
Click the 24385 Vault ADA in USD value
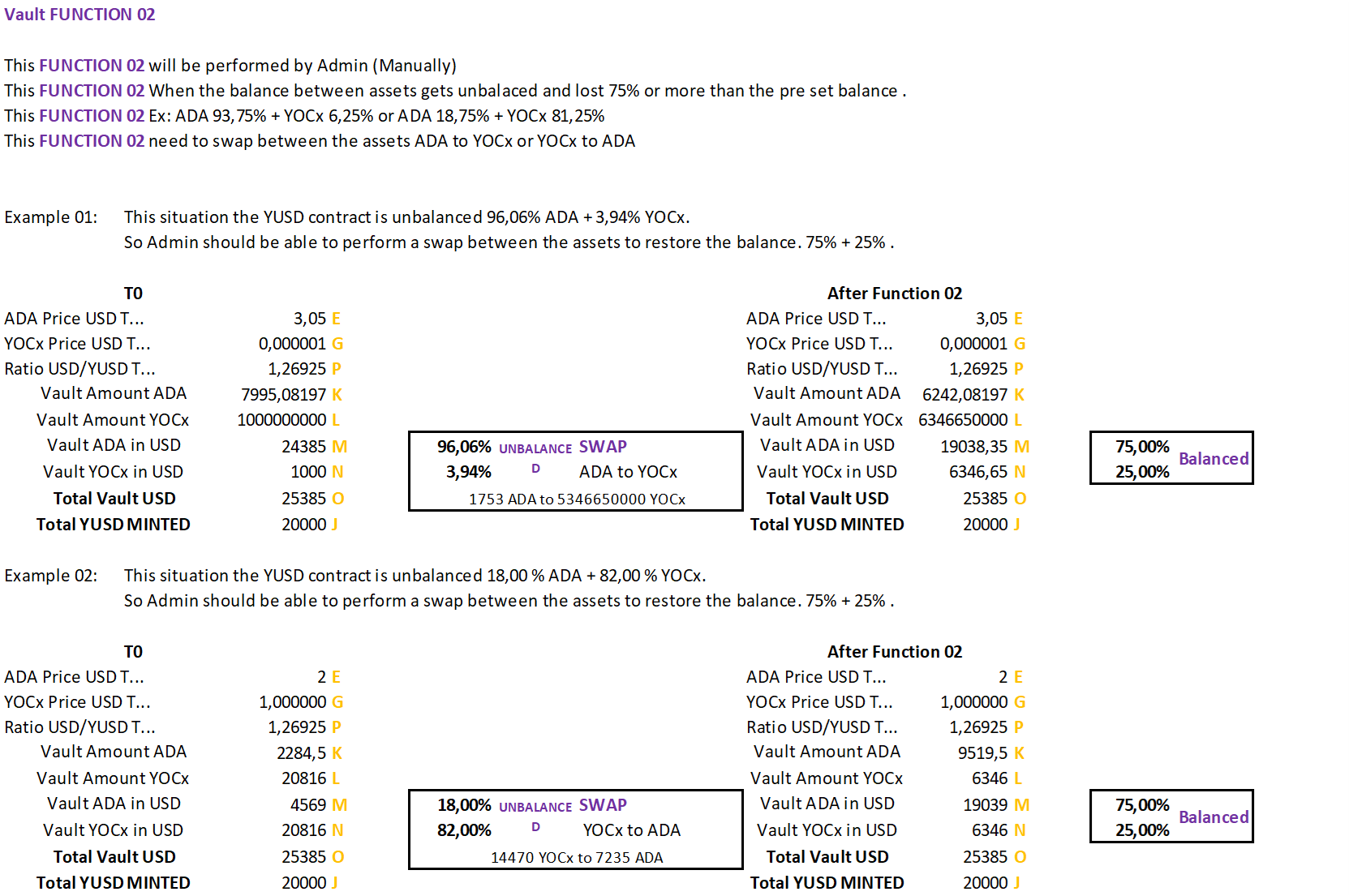pyautogui.click(x=303, y=447)
